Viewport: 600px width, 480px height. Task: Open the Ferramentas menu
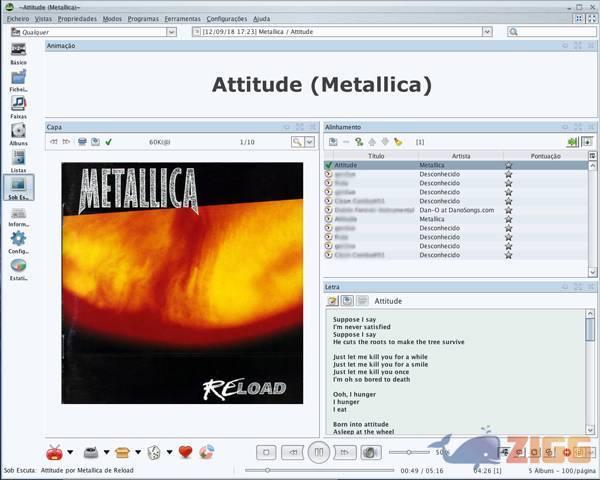coord(182,19)
